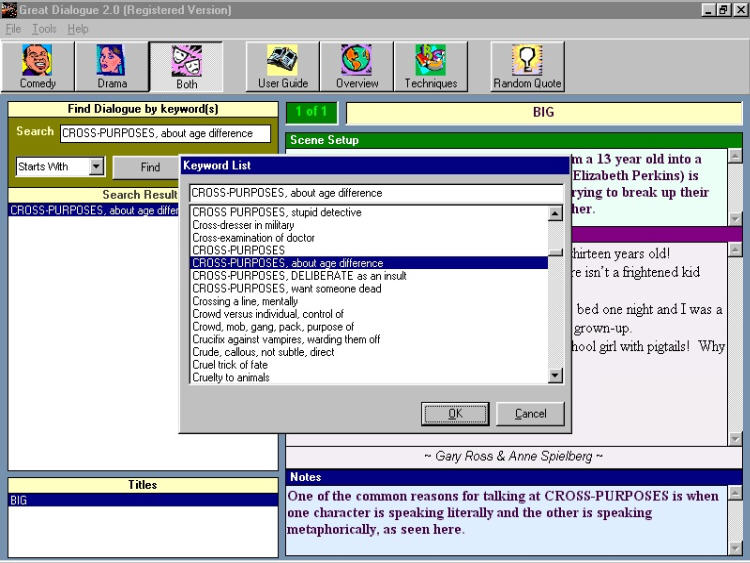Open the User Guide icon
The image size is (750, 563).
282,66
